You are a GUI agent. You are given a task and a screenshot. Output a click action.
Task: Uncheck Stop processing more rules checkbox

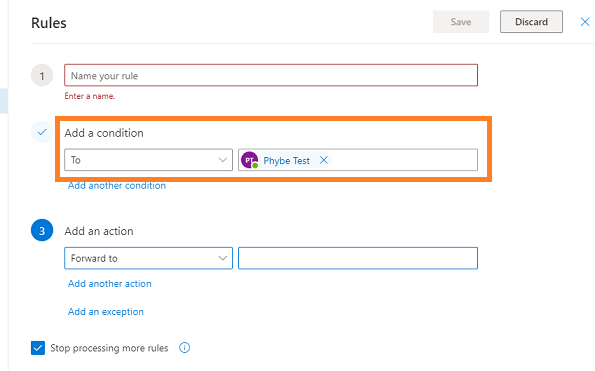[x=38, y=348]
